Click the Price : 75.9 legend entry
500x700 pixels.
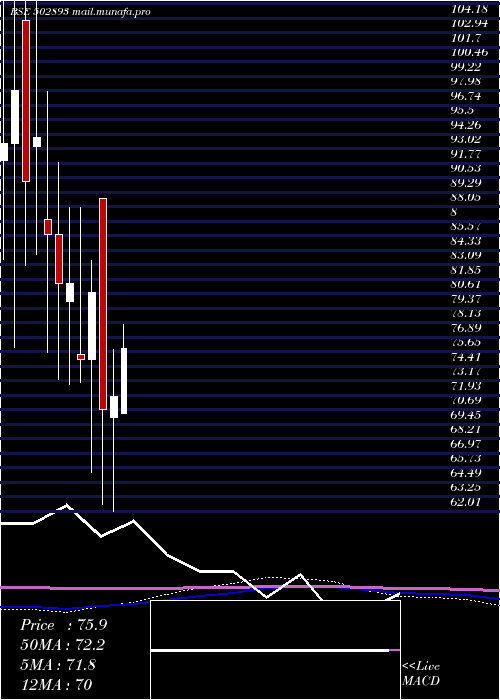[x=63, y=625]
